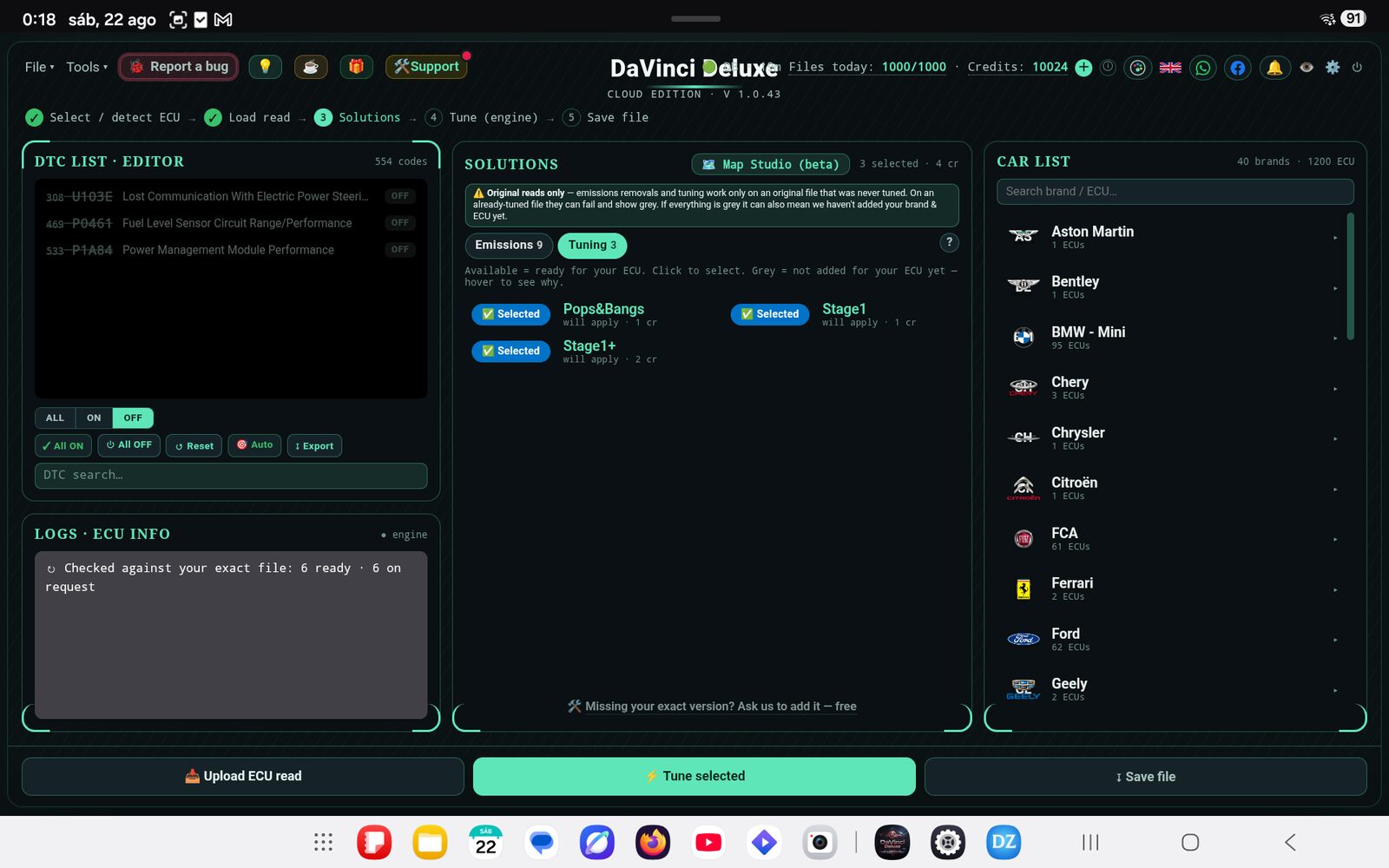This screenshot has width=1389, height=868.
Task: Open Firefox from the taskbar
Action: [653, 842]
